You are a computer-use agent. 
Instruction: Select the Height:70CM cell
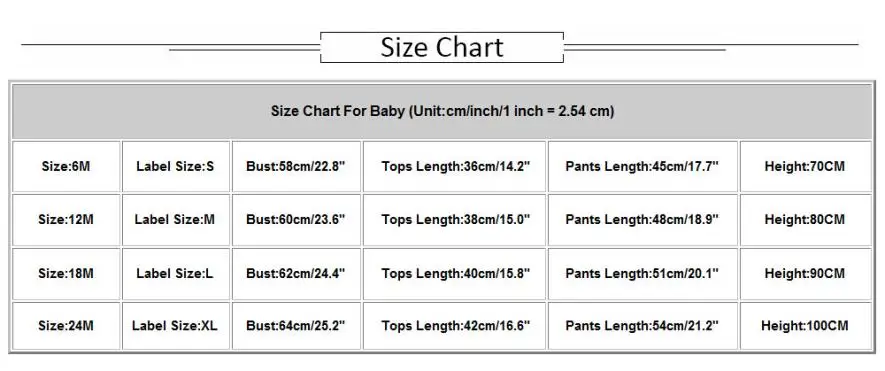806,167
